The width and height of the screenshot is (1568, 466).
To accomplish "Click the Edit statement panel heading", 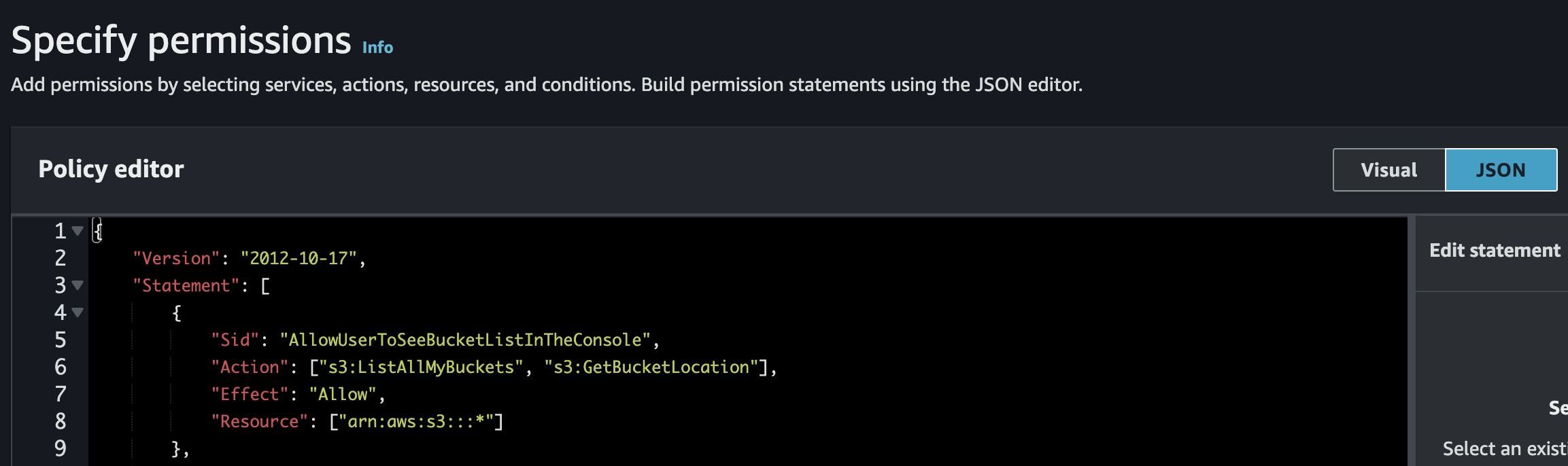I will 1495,251.
